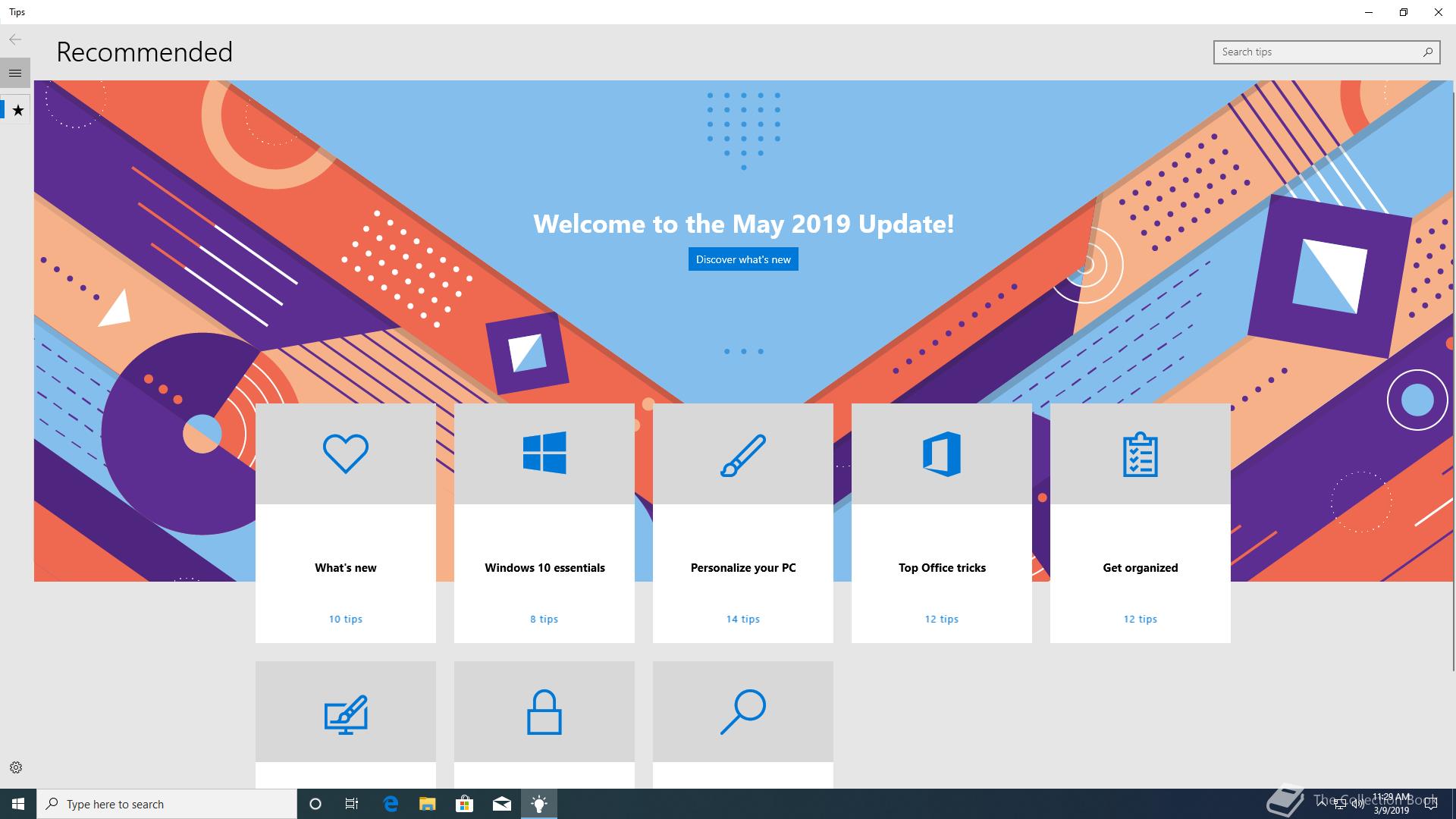
Task: Click the vertical scrollbar on the right
Action: click(1451, 379)
